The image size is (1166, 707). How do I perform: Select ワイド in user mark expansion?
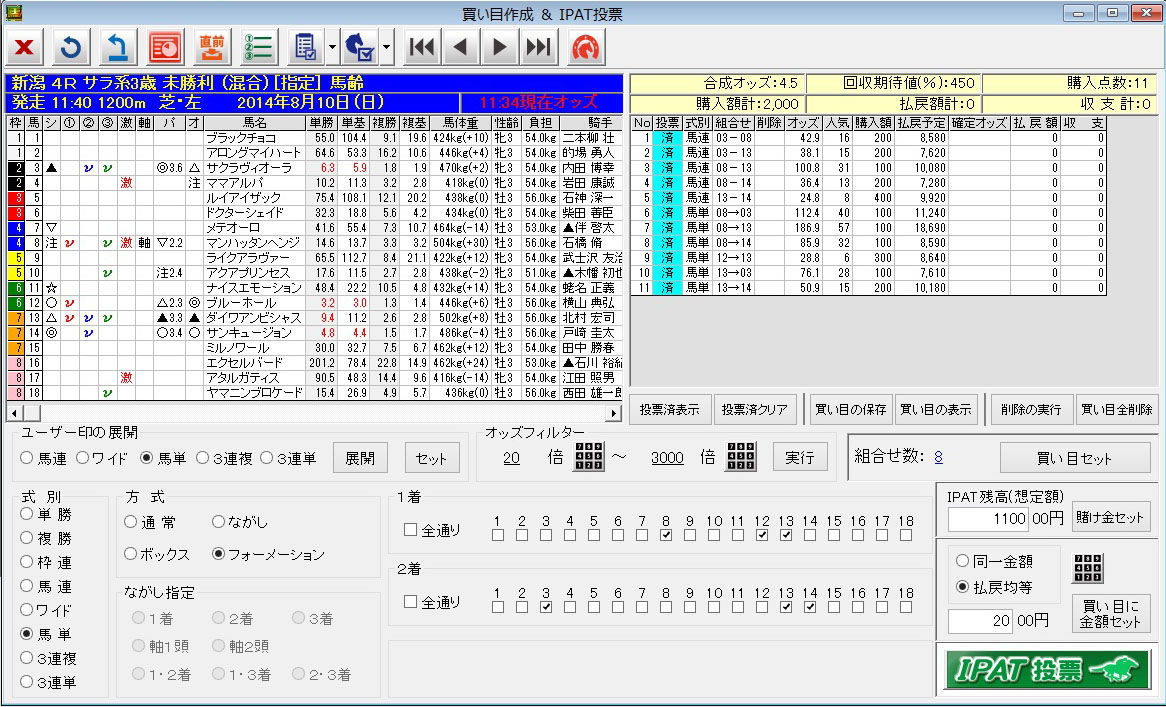pyautogui.click(x=83, y=458)
